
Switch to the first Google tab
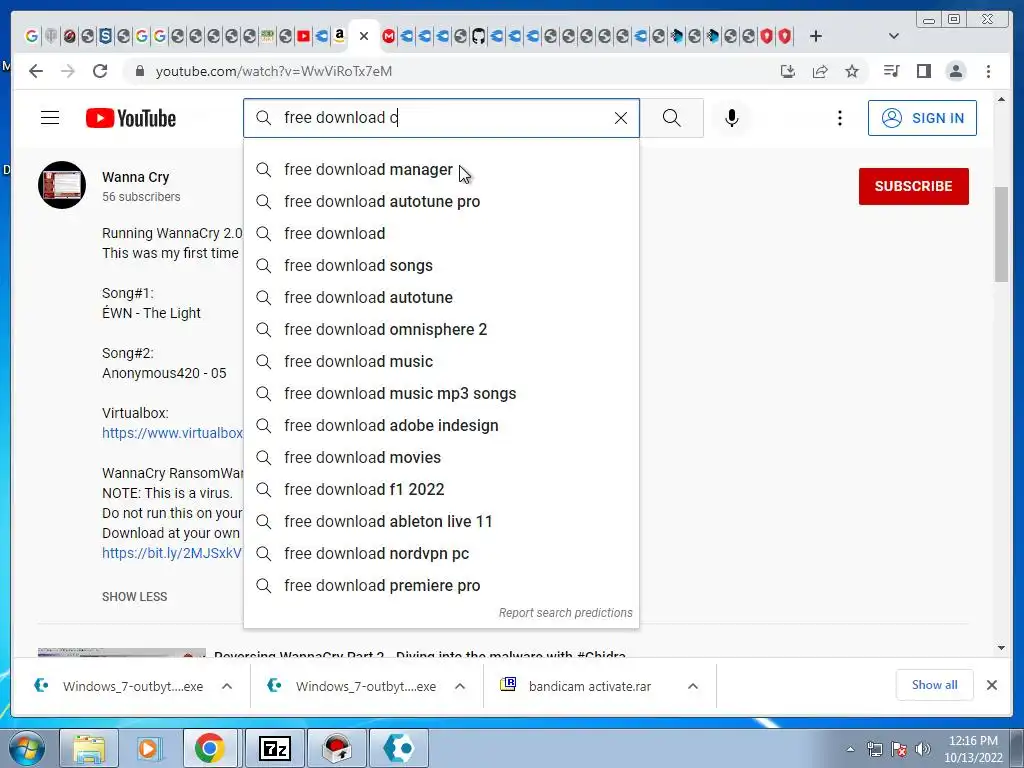pyautogui.click(x=31, y=37)
